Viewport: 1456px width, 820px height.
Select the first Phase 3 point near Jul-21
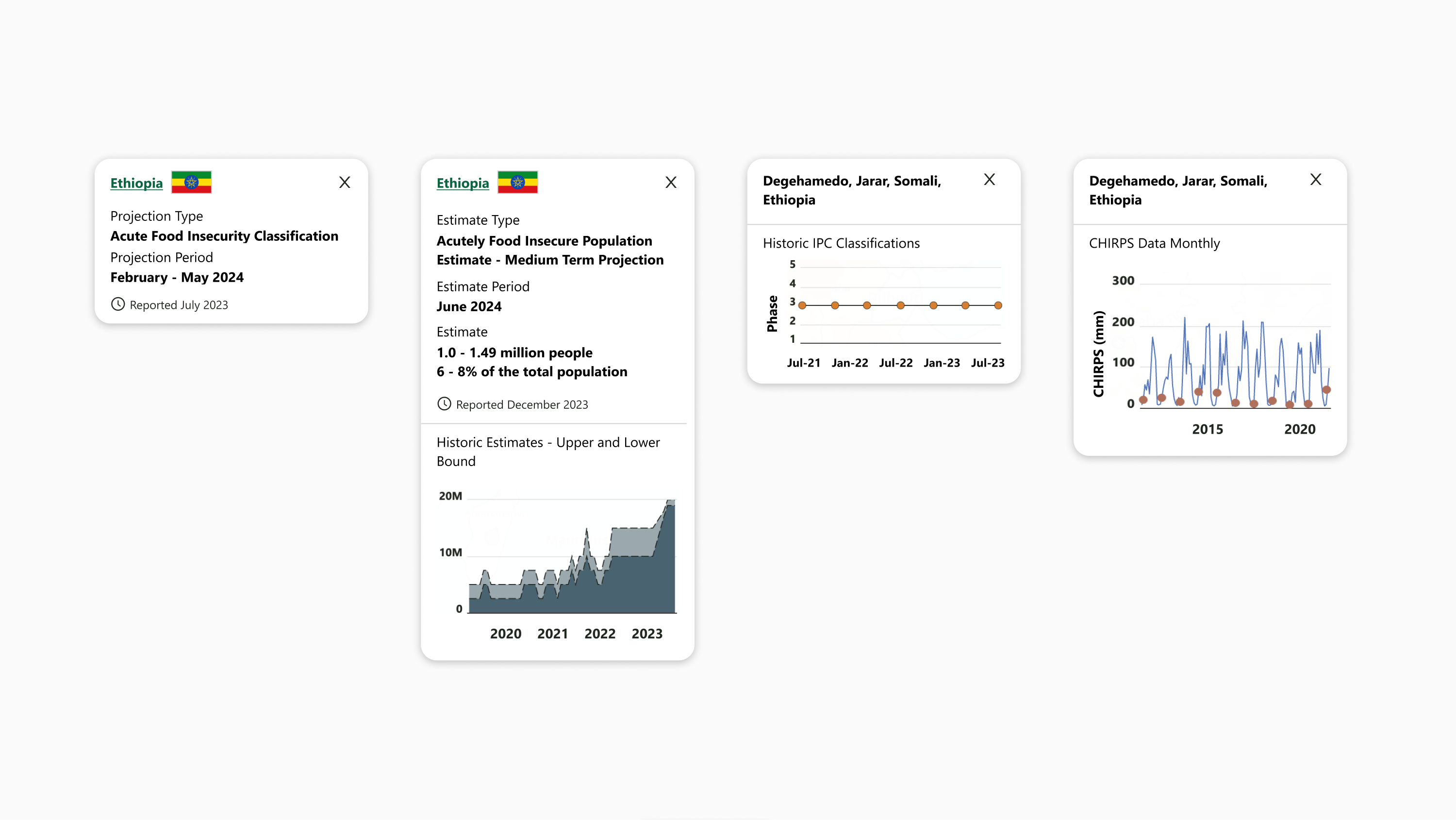point(802,305)
